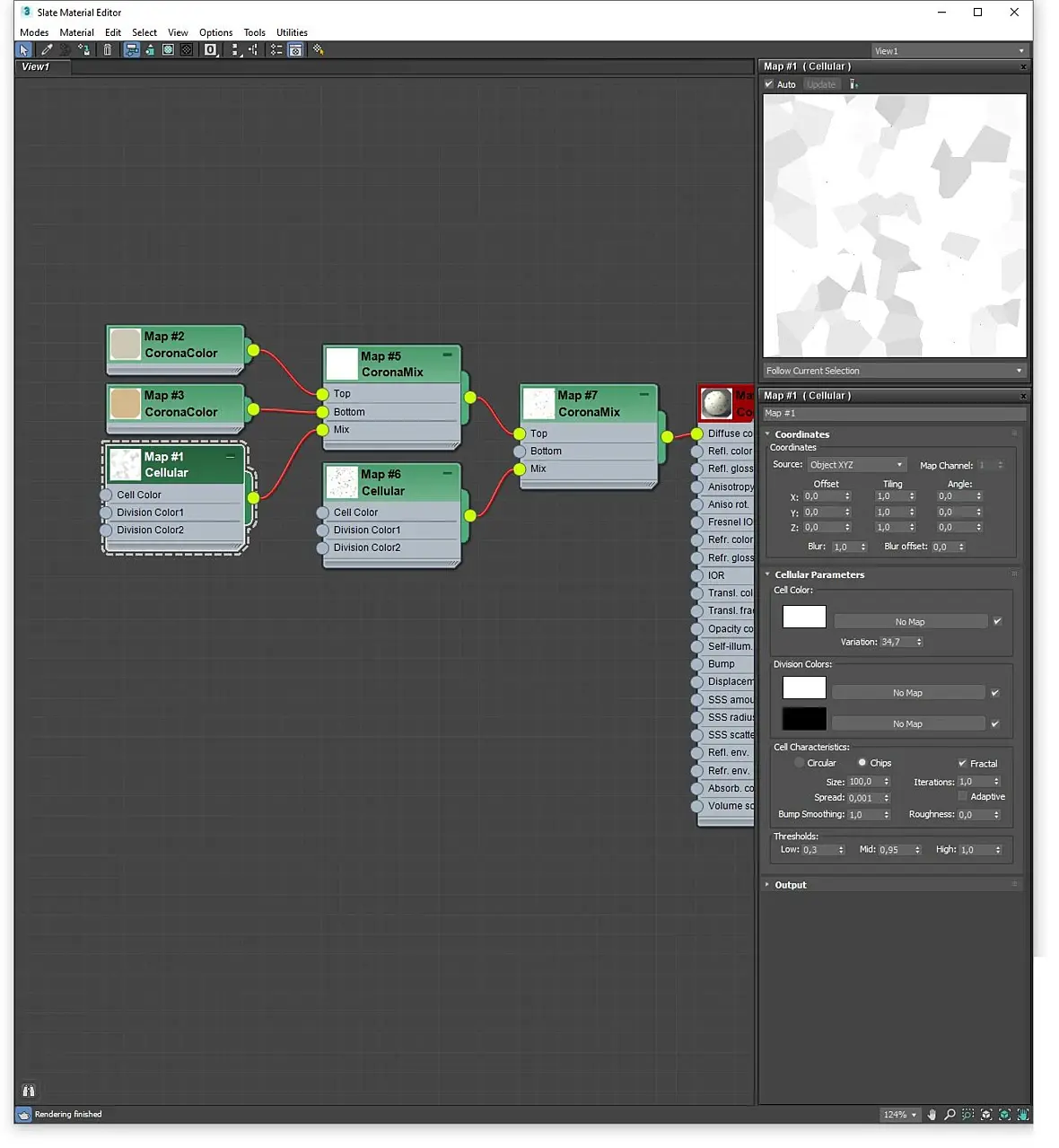Click the Material ID channel icon

click(211, 50)
